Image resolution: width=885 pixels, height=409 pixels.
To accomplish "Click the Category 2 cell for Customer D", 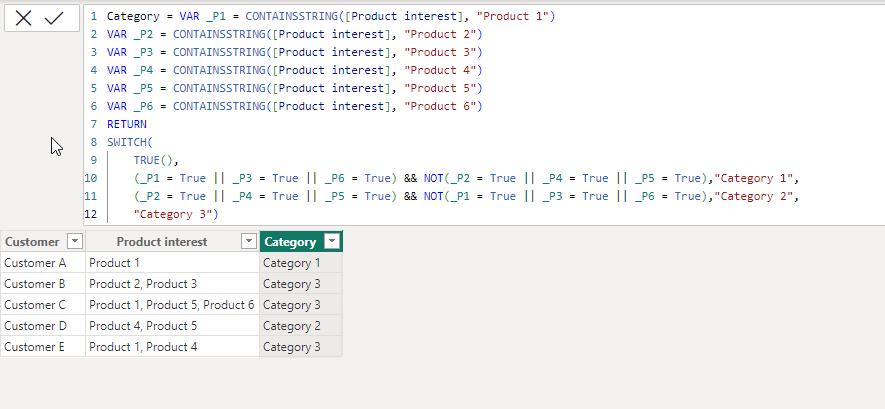I will (x=301, y=326).
